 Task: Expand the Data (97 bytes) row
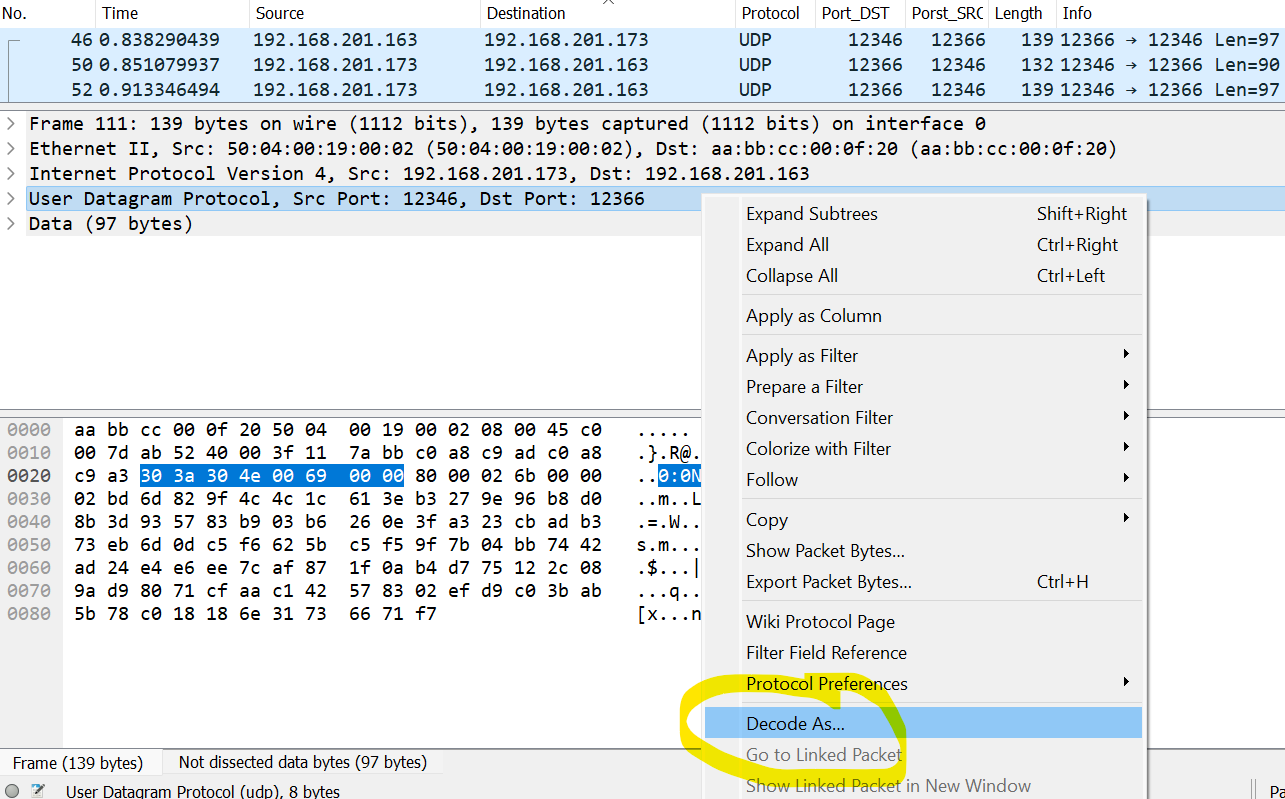coord(10,224)
